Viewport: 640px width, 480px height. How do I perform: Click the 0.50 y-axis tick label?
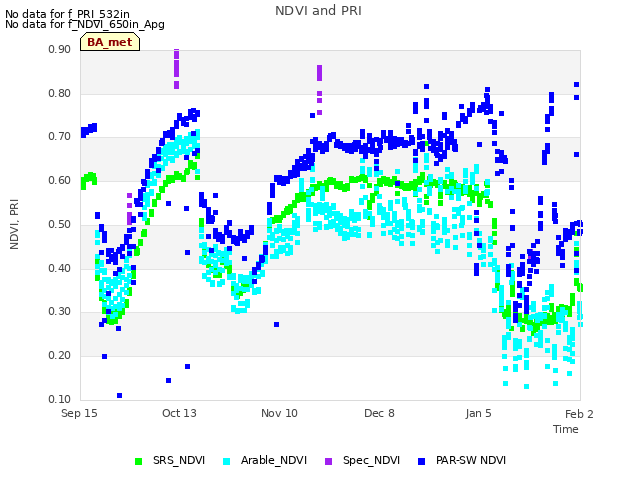[x=59, y=224]
